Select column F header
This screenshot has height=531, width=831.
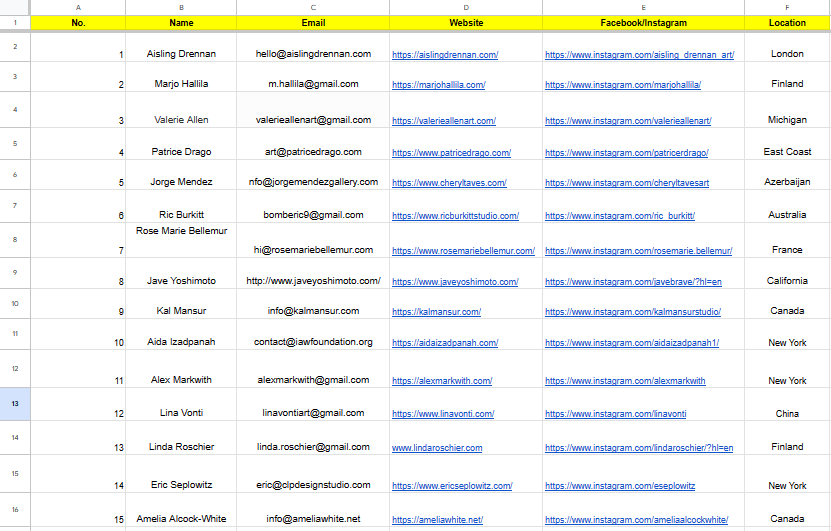(787, 7)
